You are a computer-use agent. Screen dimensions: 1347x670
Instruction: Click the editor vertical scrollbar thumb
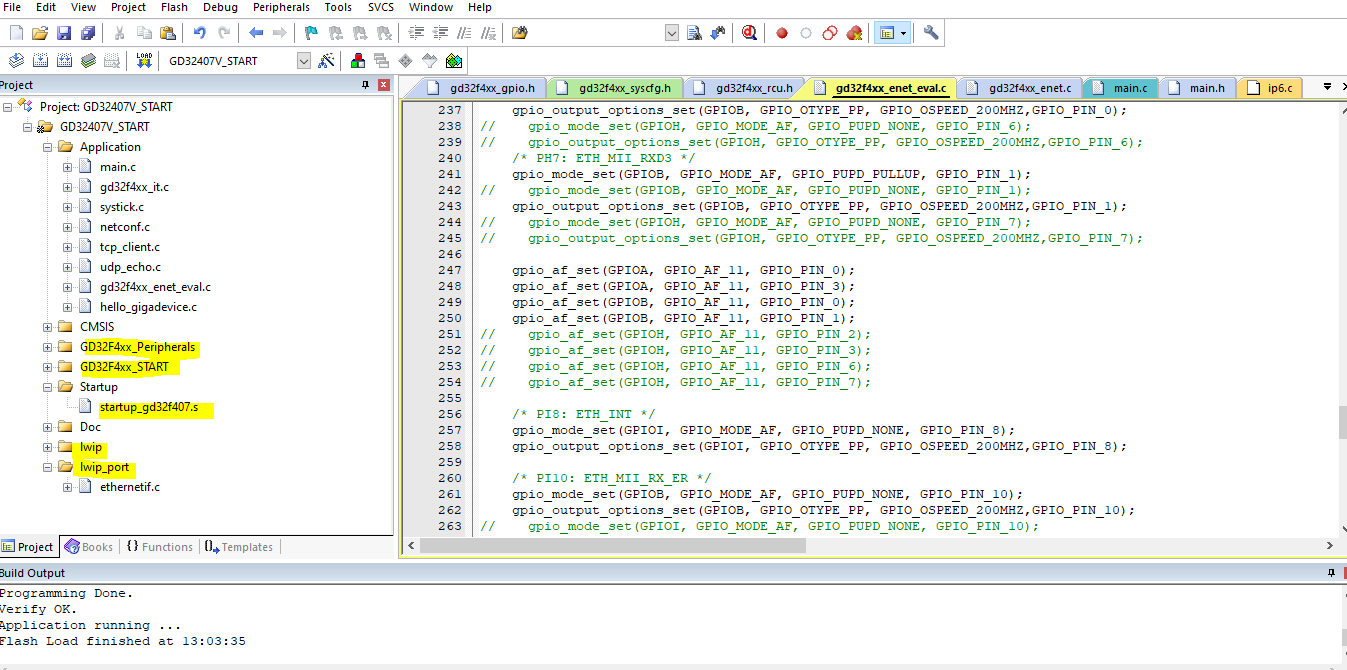(x=1342, y=423)
